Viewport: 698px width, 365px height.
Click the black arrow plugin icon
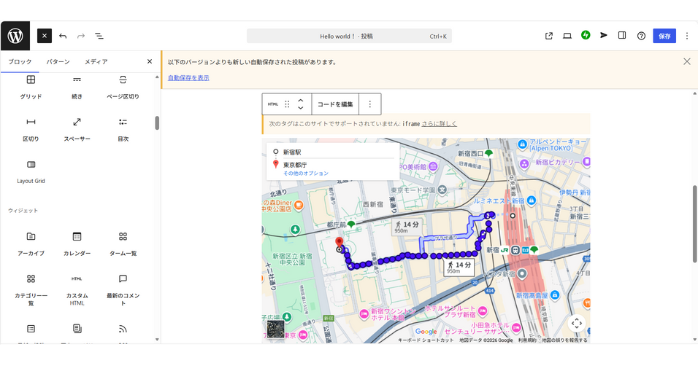point(603,35)
